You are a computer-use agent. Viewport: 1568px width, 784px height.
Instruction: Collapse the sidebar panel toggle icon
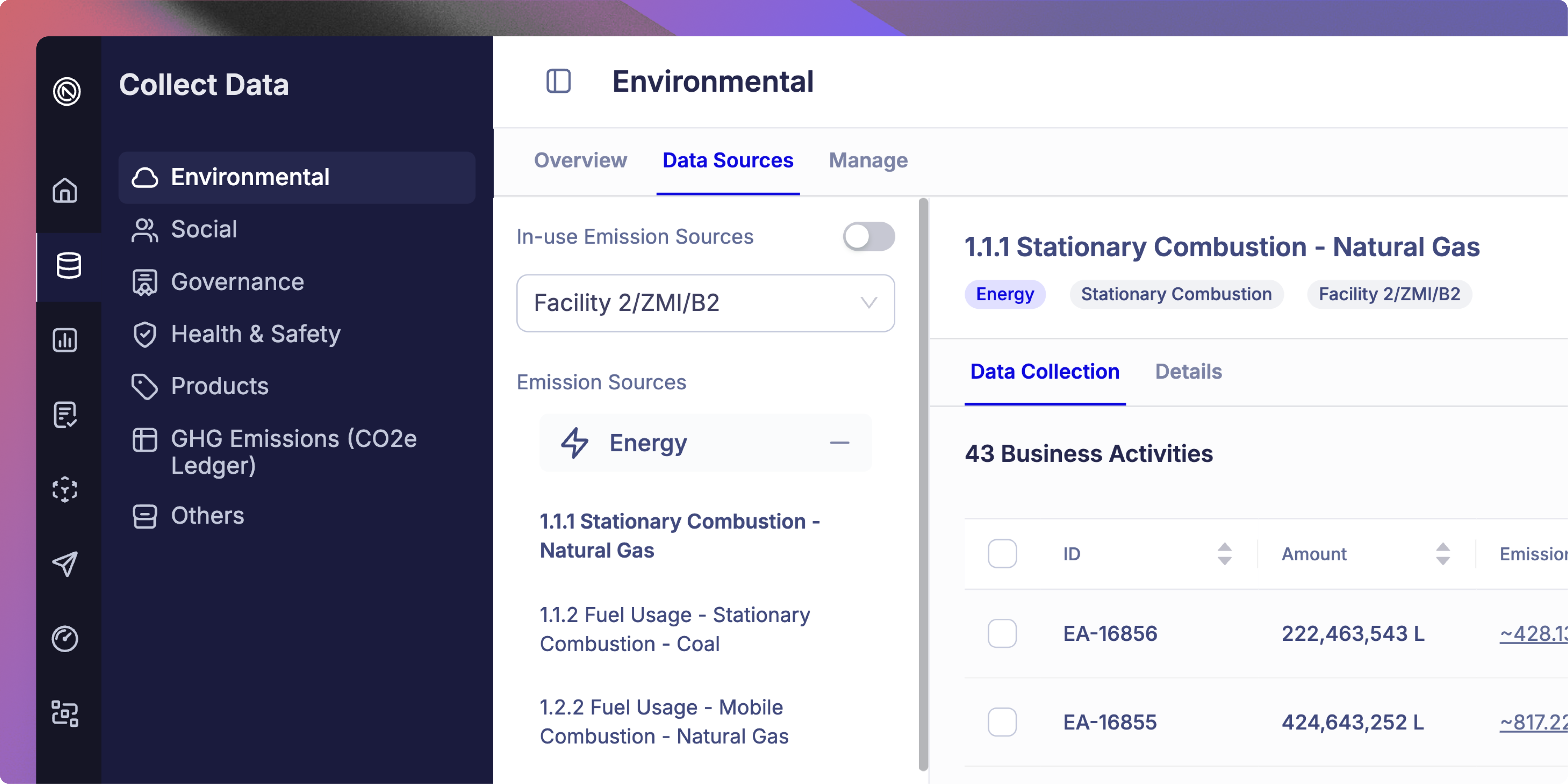point(558,81)
